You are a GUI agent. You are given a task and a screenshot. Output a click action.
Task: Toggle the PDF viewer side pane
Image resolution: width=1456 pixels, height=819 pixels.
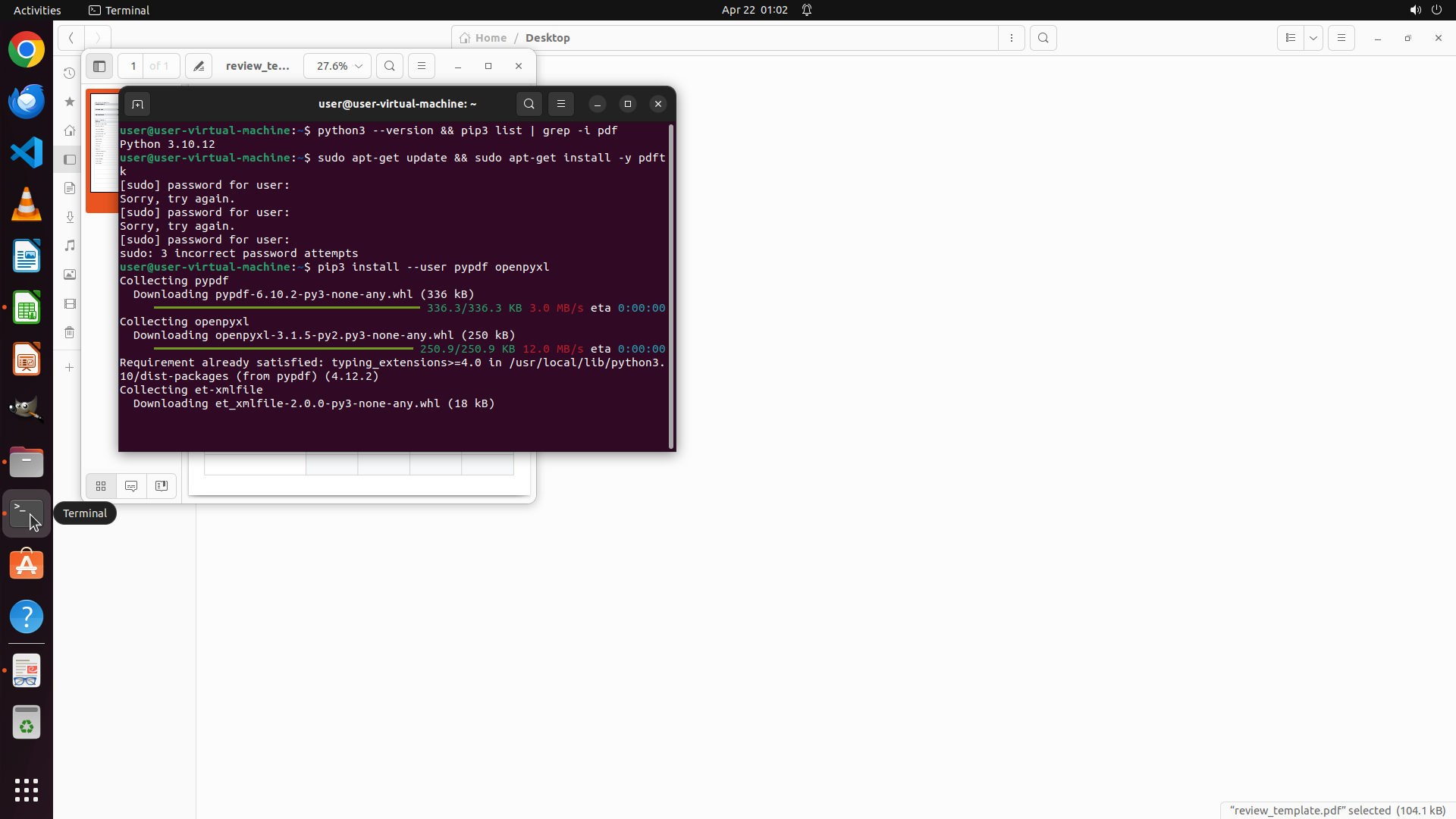[99, 66]
